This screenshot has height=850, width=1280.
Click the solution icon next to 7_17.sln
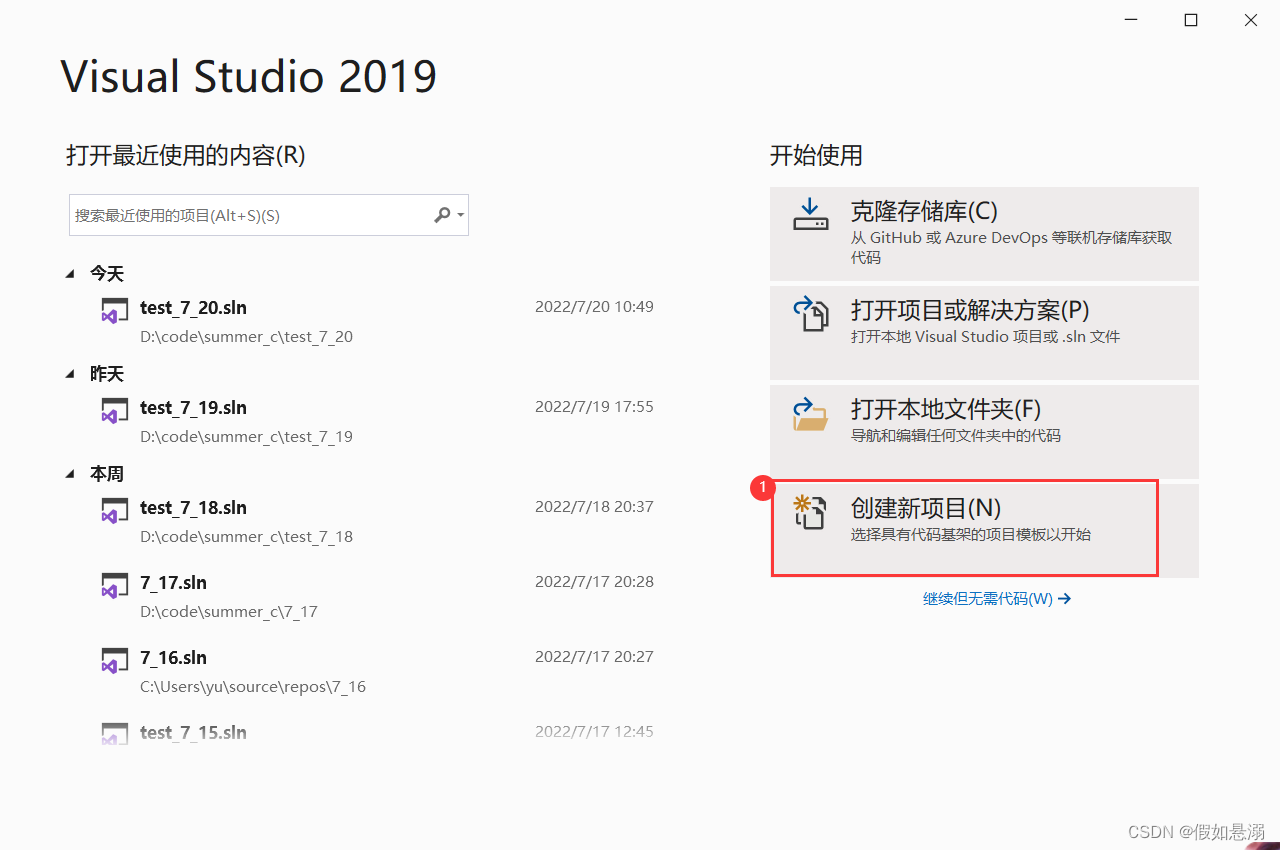[x=115, y=585]
